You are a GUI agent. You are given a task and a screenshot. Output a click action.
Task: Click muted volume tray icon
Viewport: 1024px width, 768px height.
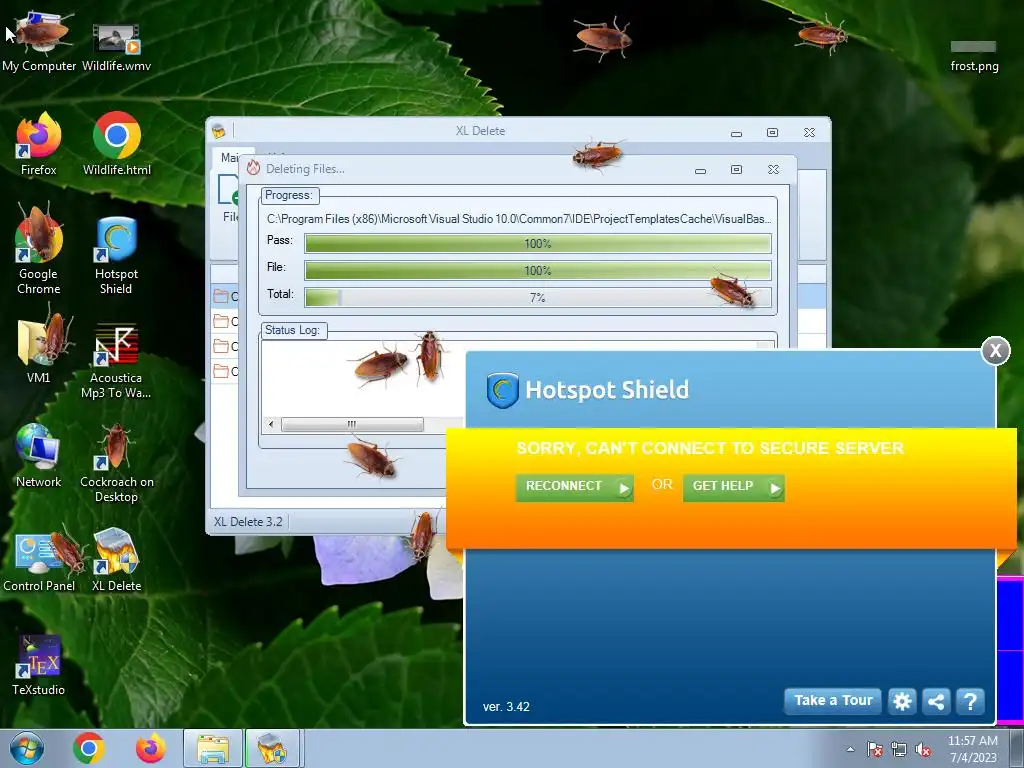point(923,750)
